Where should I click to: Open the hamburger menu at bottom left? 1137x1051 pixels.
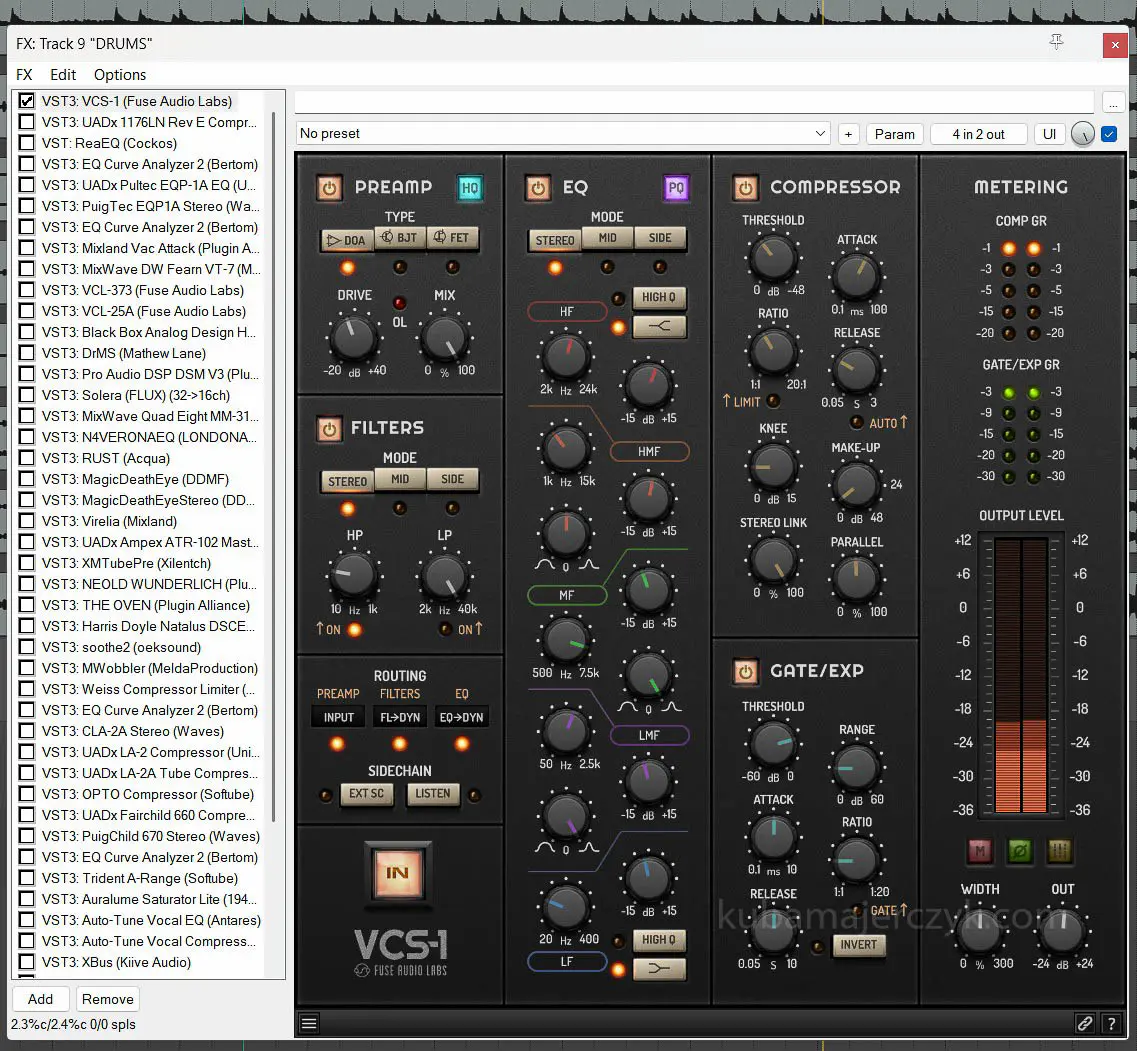309,1023
